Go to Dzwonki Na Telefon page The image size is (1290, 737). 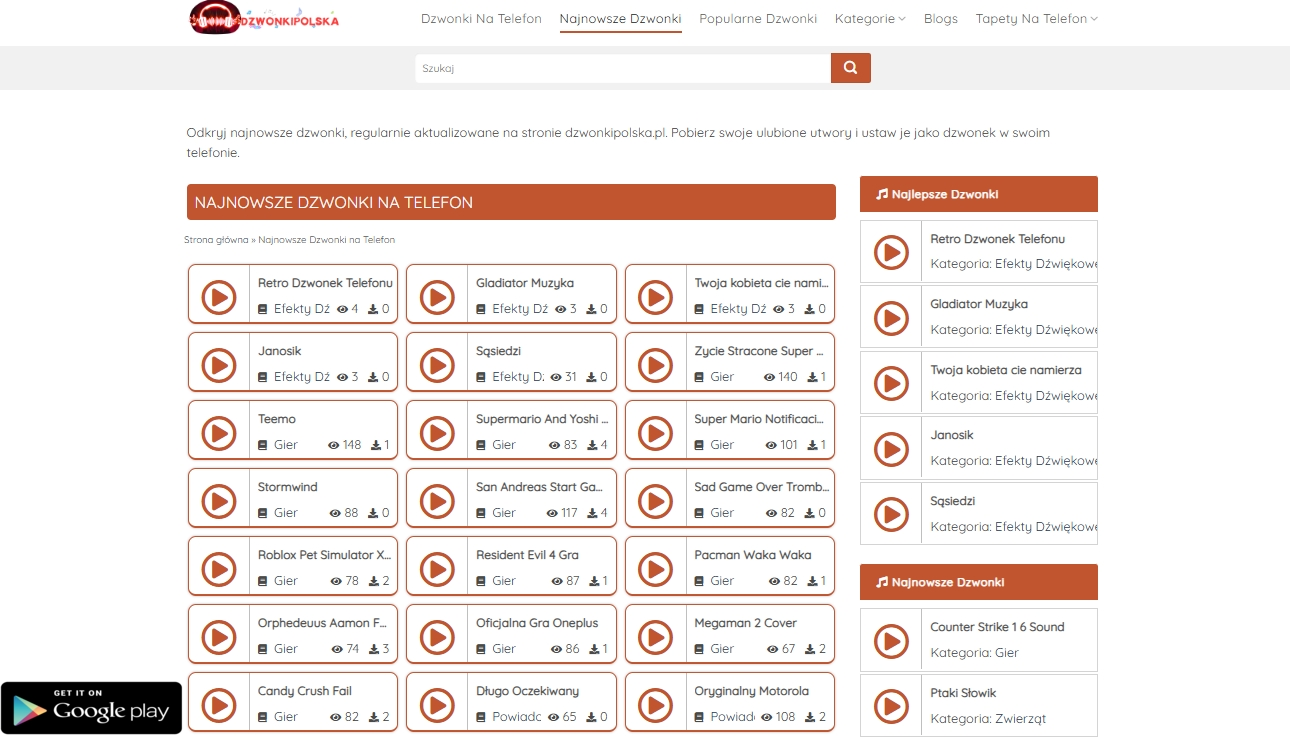[481, 19]
